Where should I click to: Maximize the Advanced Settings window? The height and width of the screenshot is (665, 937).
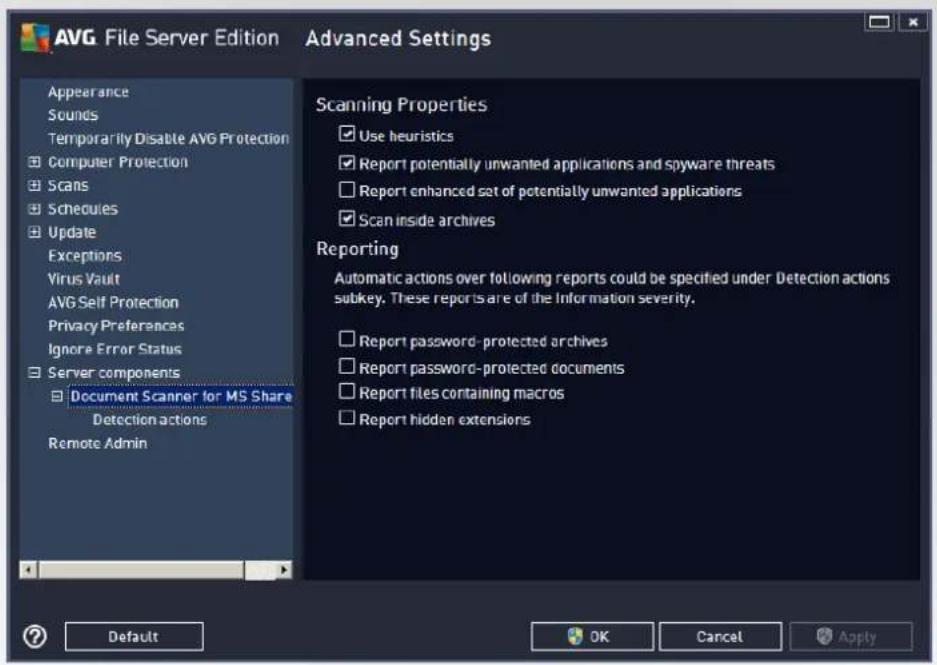point(879,22)
